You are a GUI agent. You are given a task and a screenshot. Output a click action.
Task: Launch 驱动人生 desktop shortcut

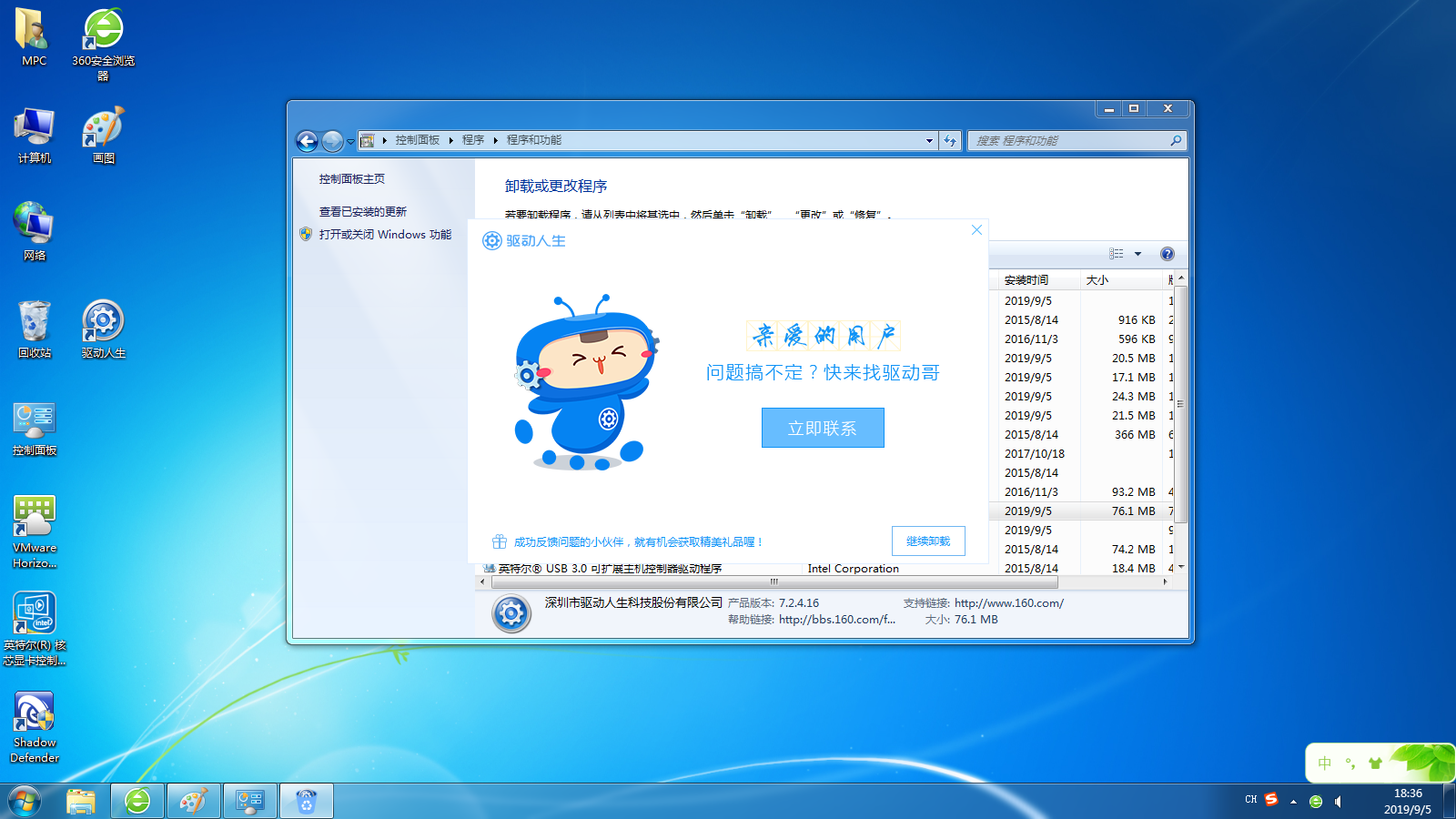click(103, 329)
